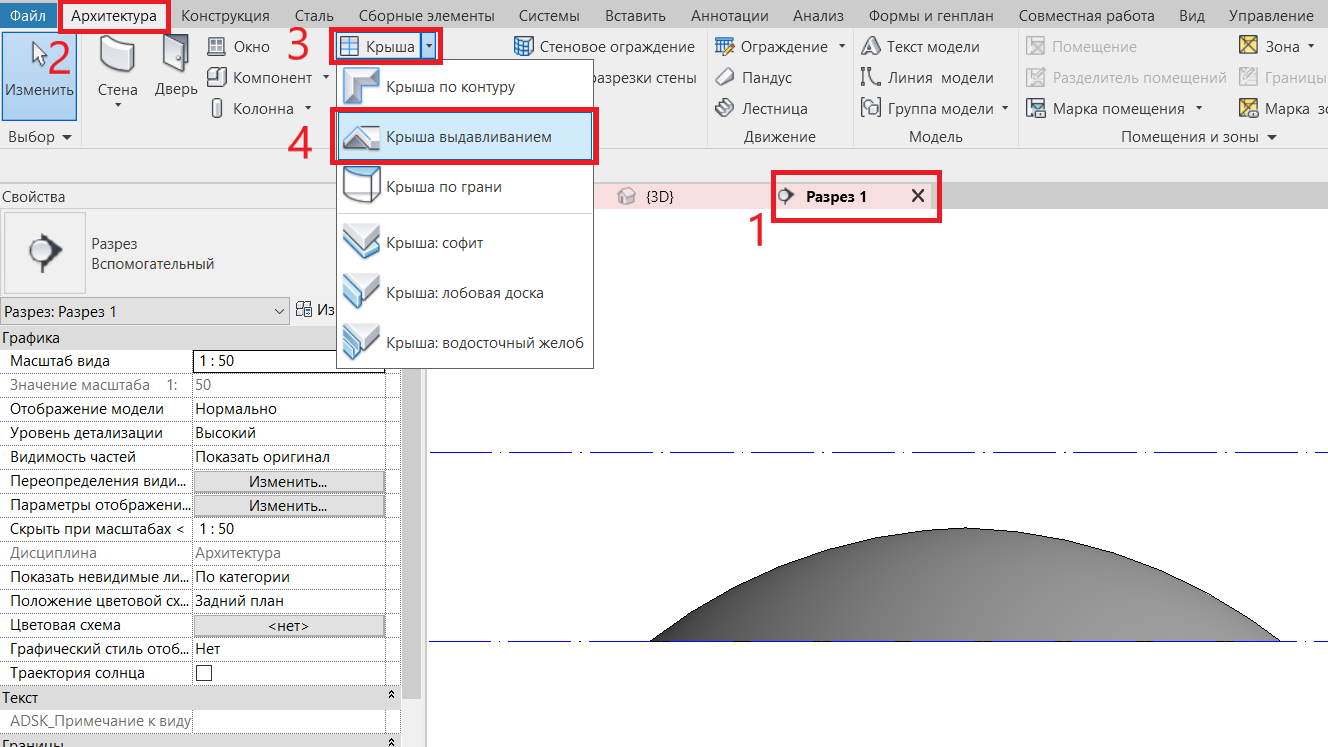Pick Крыша: водосточный желоб menu entry
This screenshot has width=1328, height=747.
click(465, 343)
